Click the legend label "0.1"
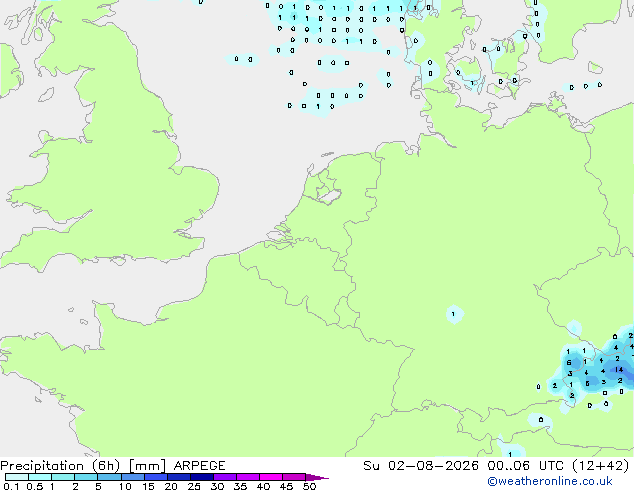 [11, 486]
